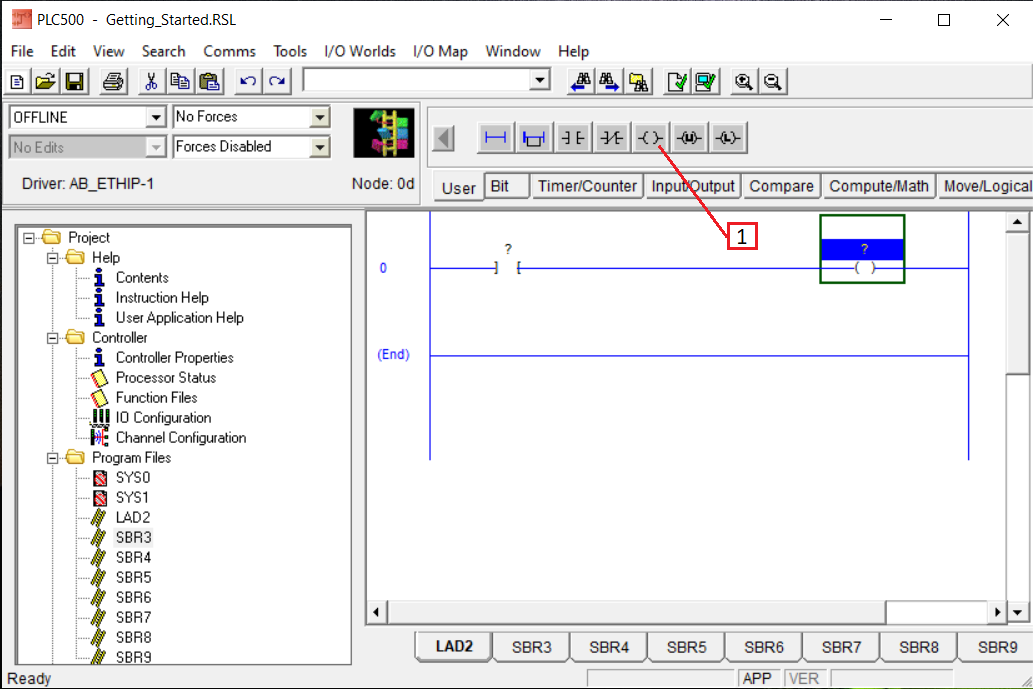Collapse the Program Files folder node
The height and width of the screenshot is (689, 1033).
[x=53, y=458]
